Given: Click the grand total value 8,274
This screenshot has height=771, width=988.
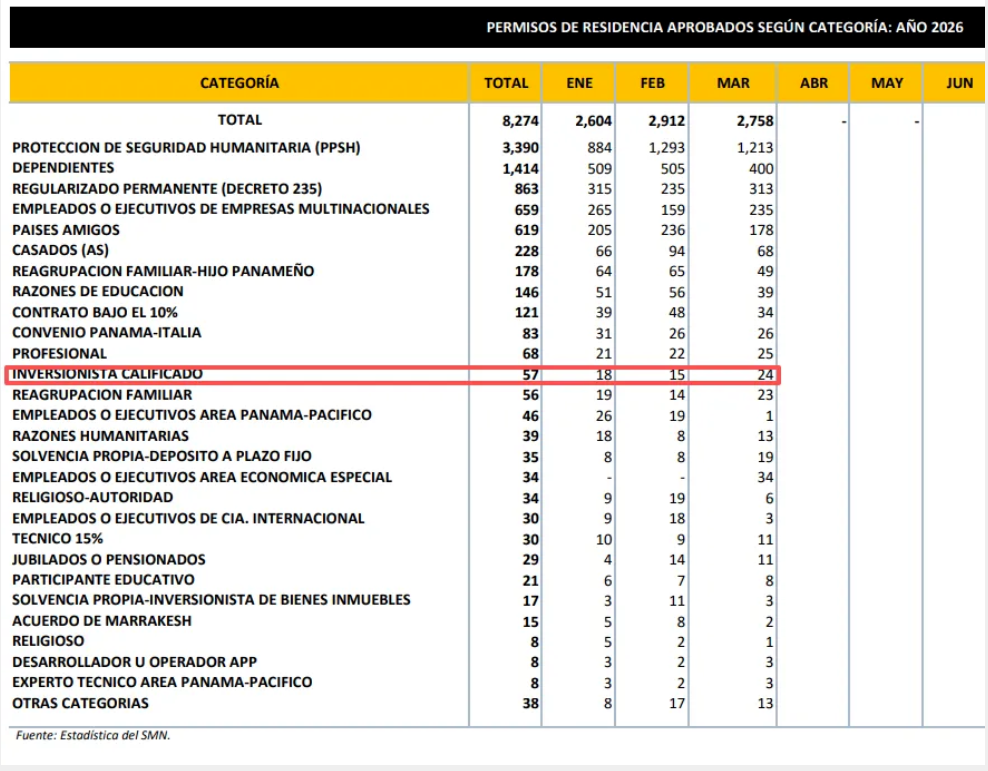Looking at the screenshot, I should pyautogui.click(x=520, y=121).
